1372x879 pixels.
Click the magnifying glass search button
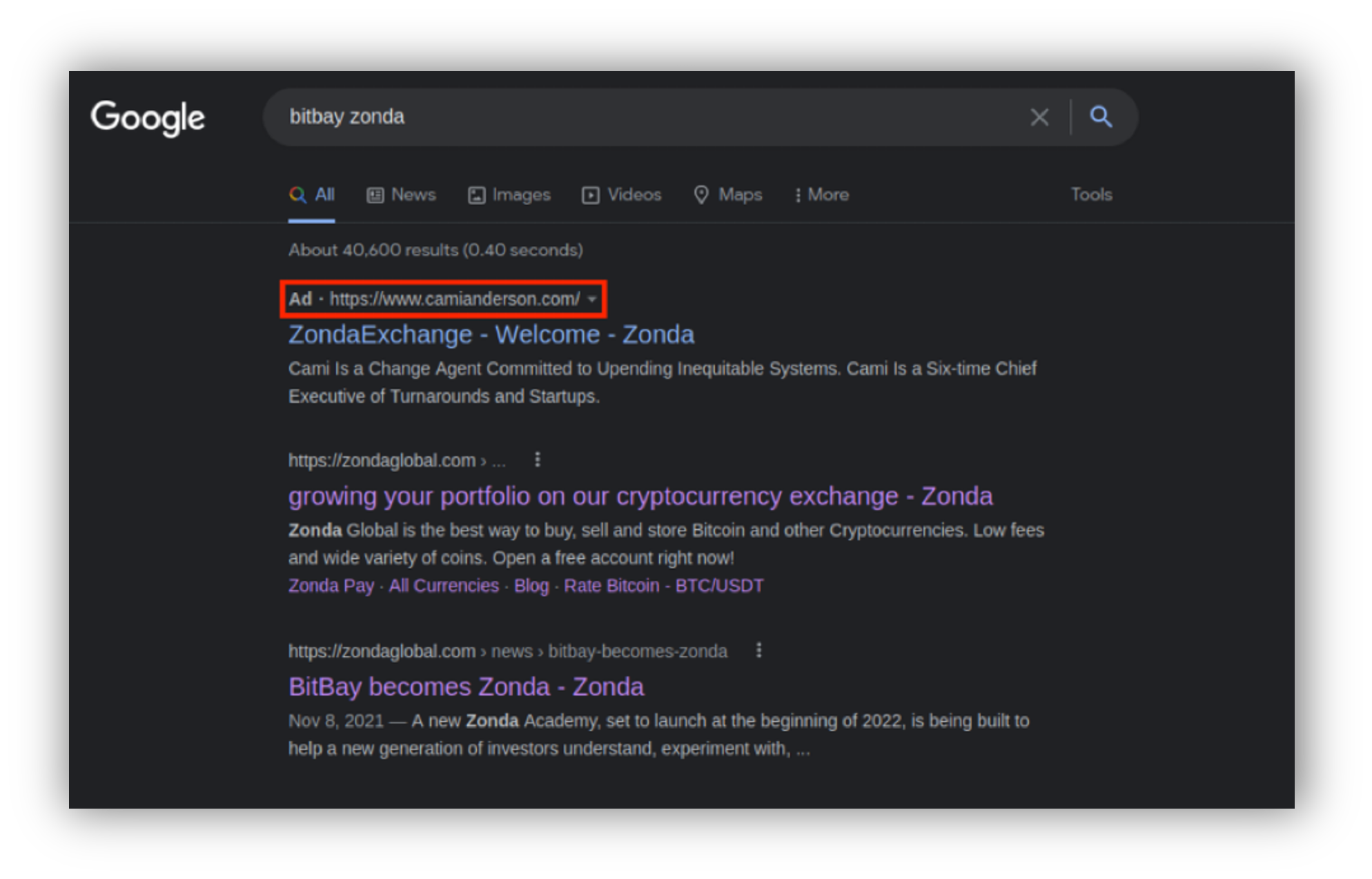pyautogui.click(x=1101, y=117)
